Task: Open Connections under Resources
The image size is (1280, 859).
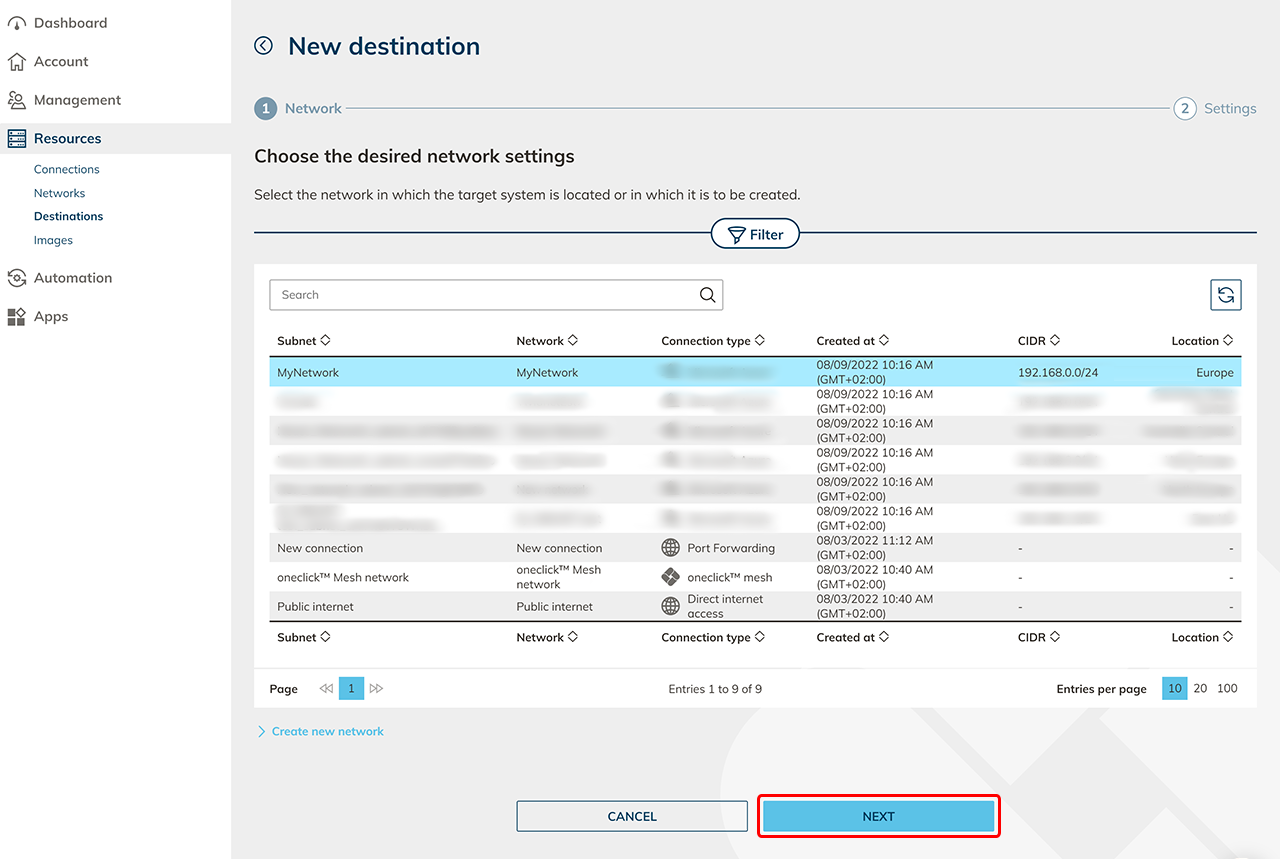Action: [x=66, y=169]
